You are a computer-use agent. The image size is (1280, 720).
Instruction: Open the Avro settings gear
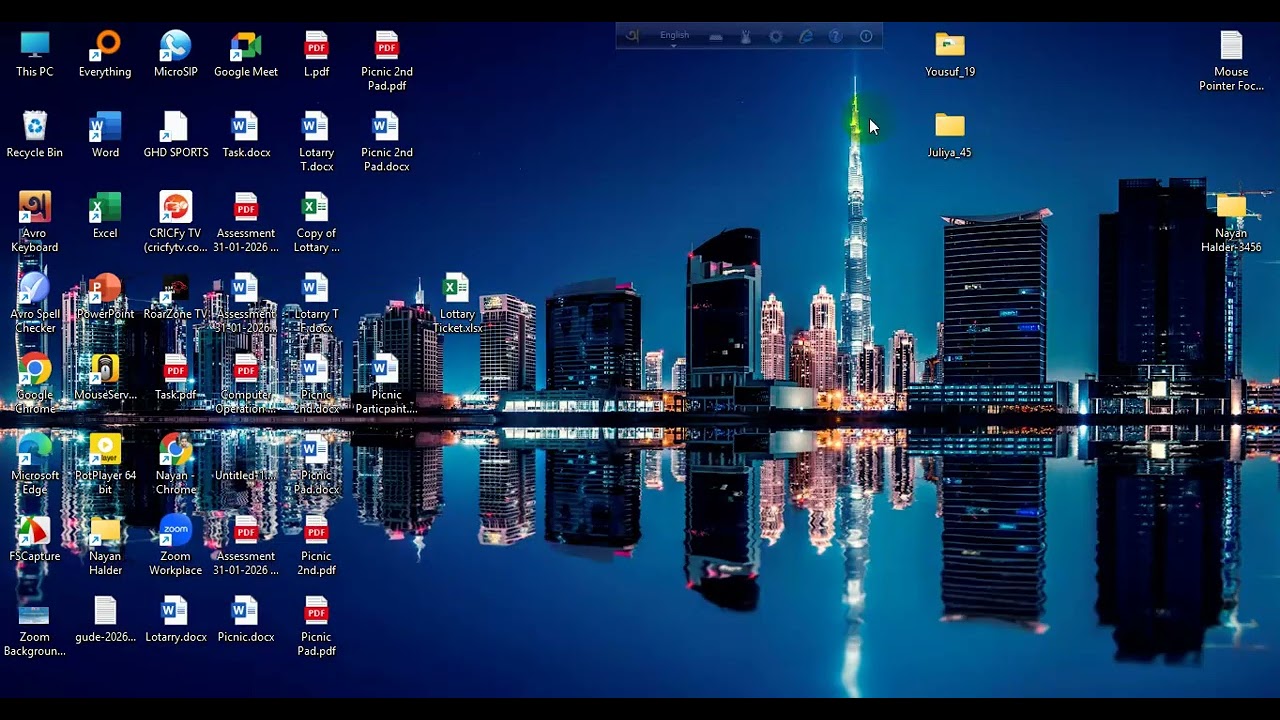776,36
